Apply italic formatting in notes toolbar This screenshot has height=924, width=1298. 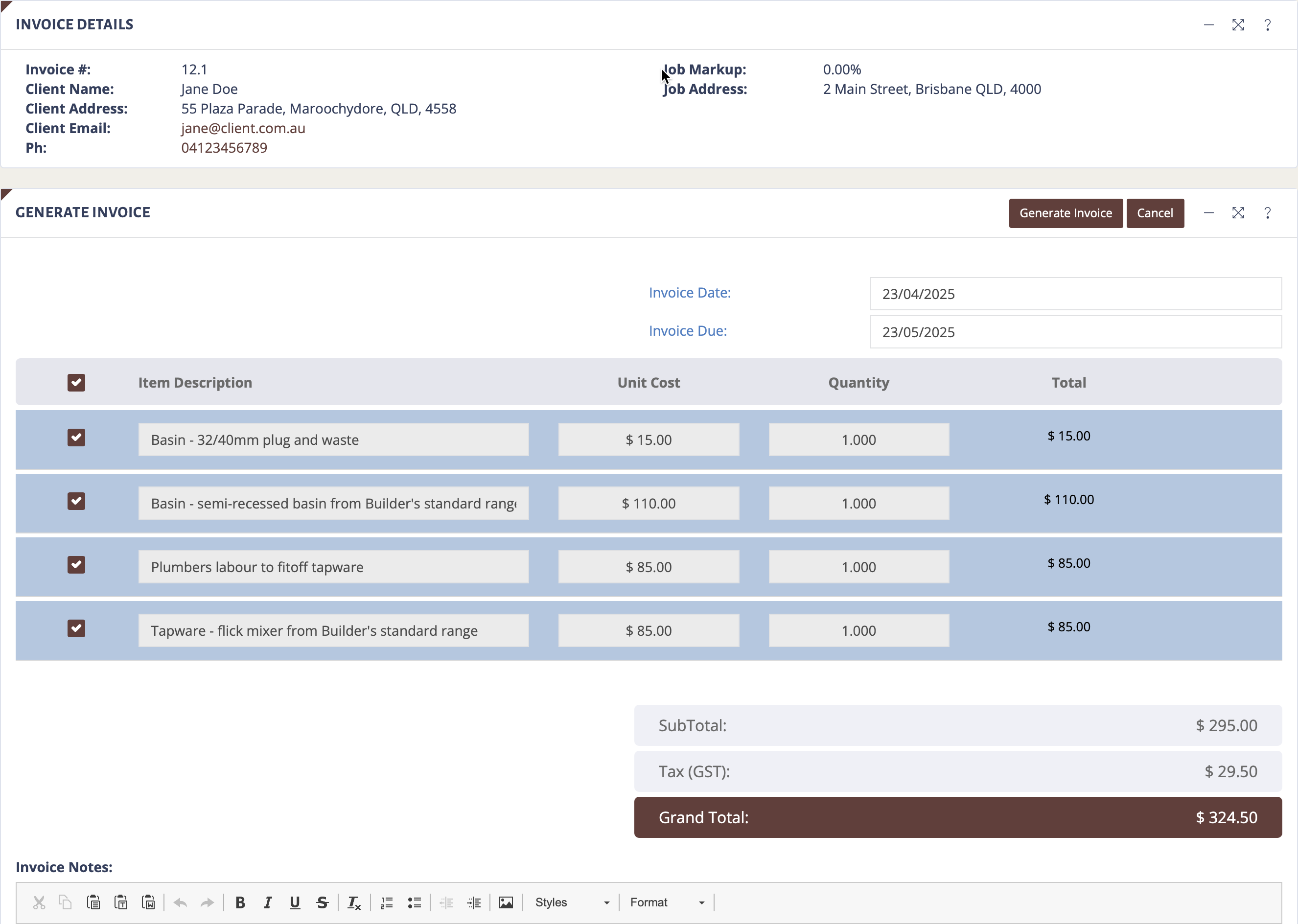pyautogui.click(x=267, y=902)
